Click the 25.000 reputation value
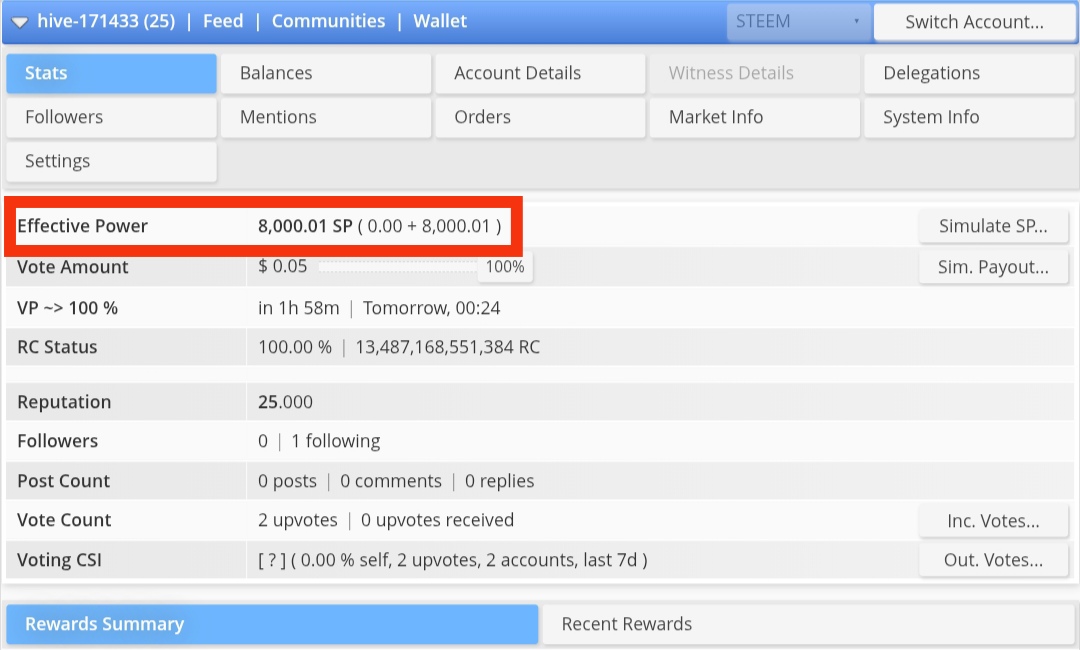 (x=285, y=402)
